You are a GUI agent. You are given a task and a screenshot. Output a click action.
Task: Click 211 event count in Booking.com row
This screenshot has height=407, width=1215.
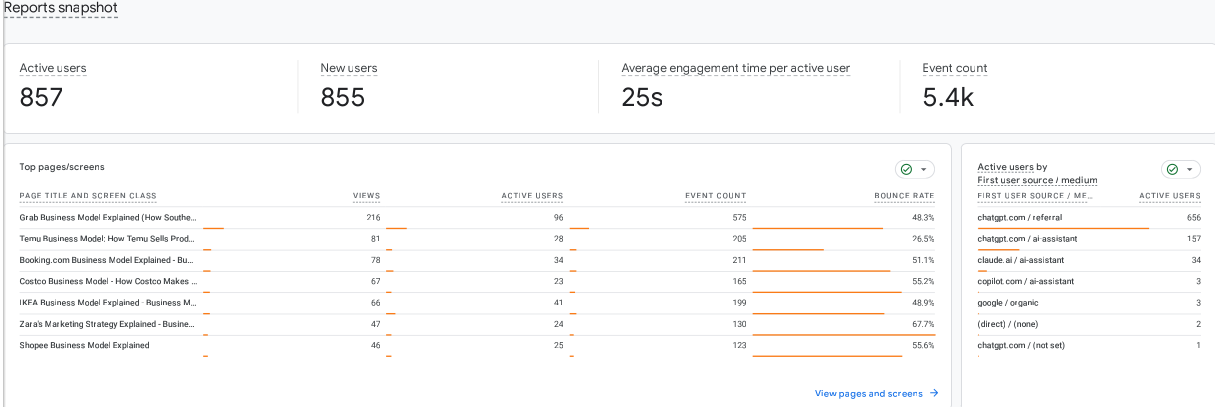pos(739,260)
